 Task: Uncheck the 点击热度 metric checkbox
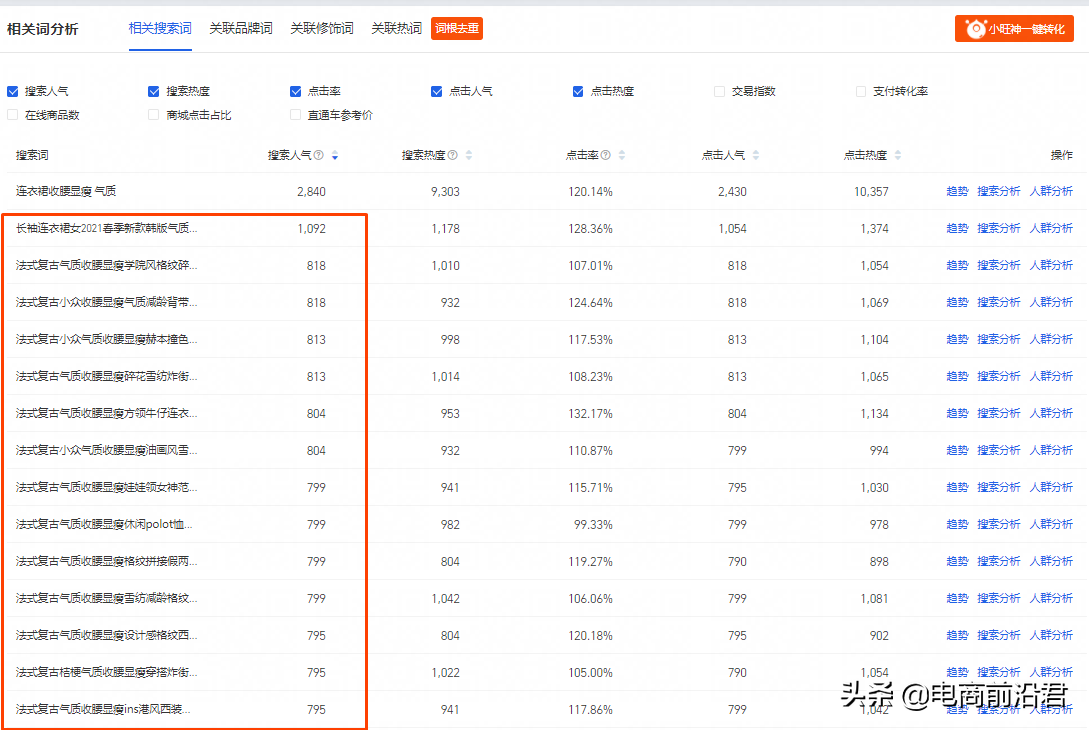click(578, 91)
